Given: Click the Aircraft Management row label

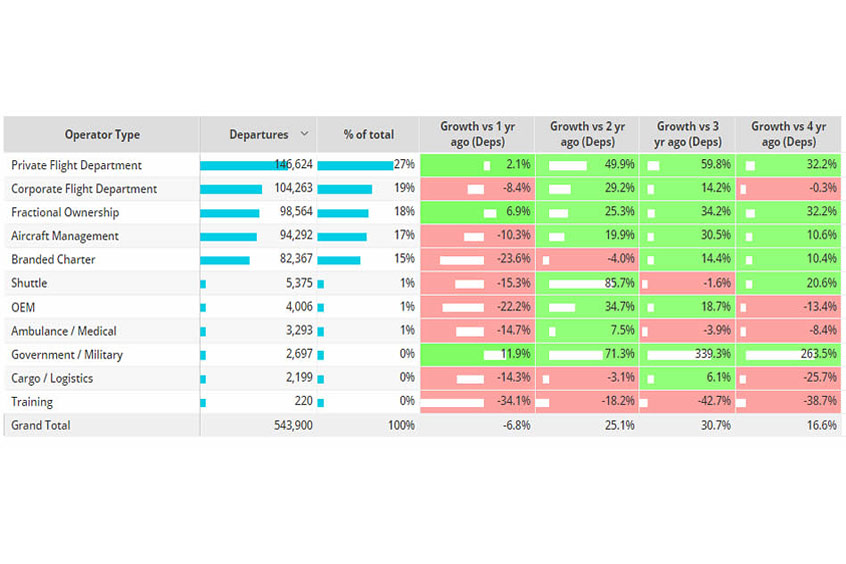Looking at the screenshot, I should [65, 236].
